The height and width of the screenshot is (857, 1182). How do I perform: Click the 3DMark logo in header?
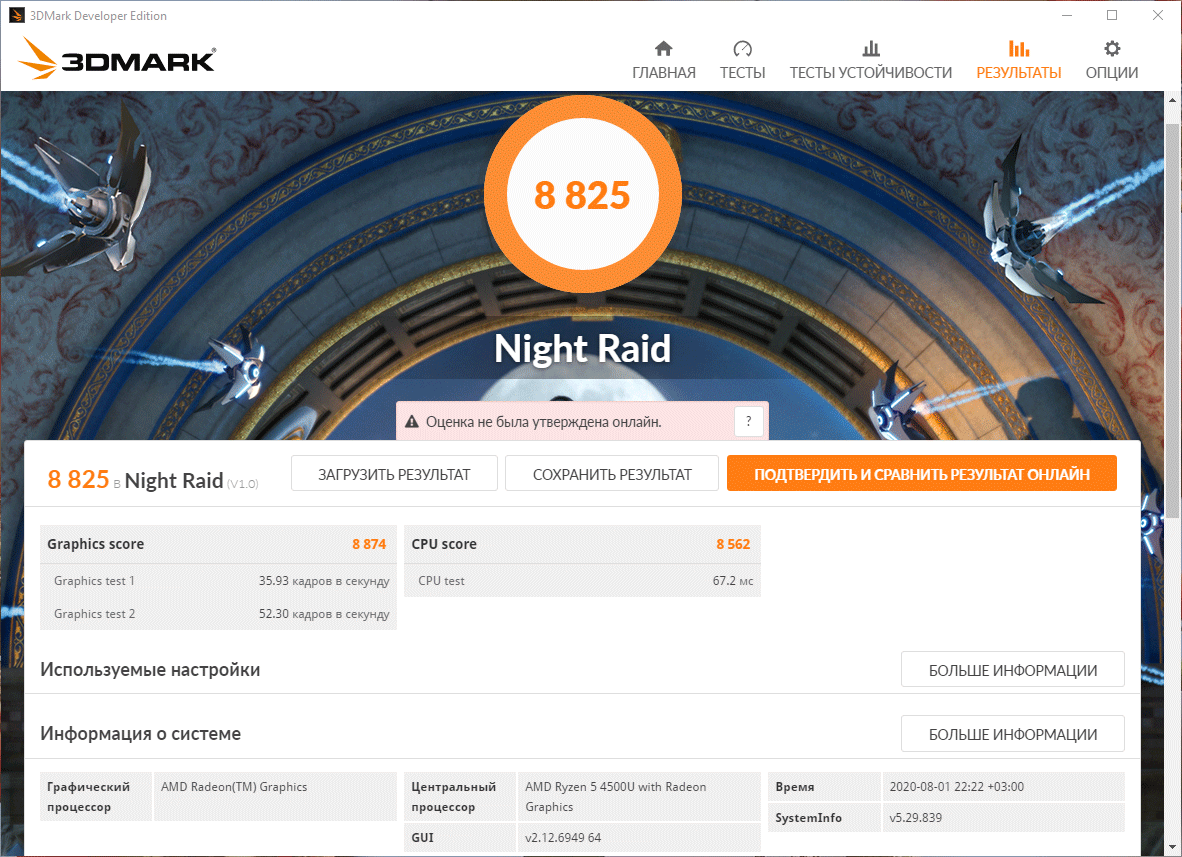116,57
